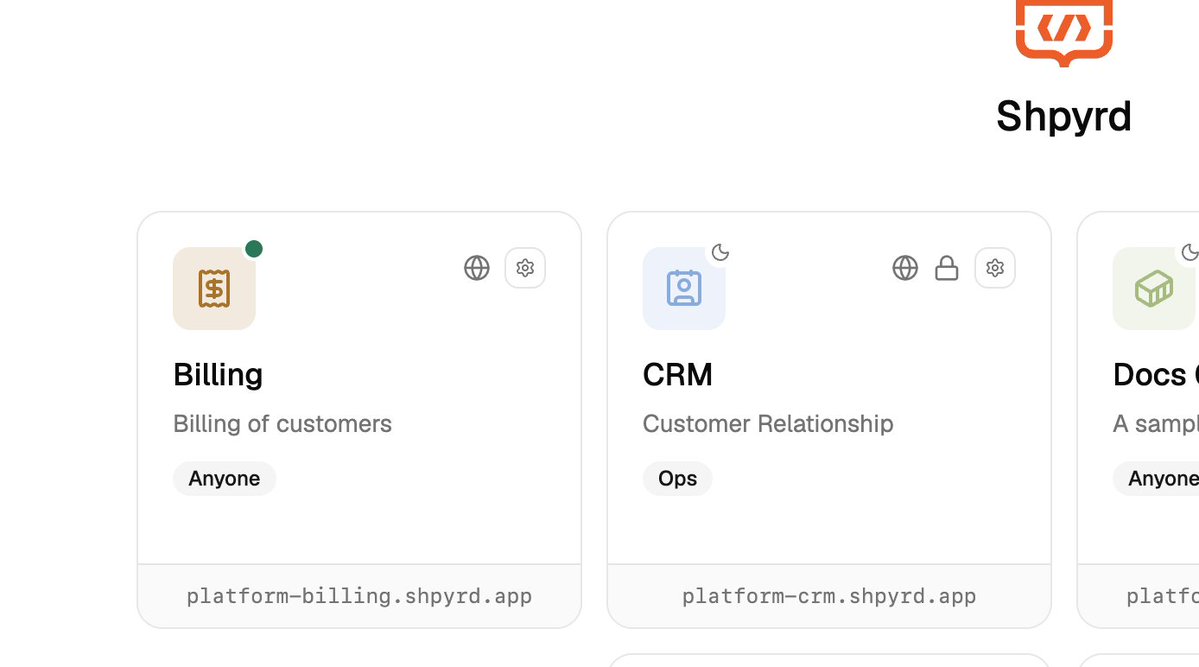Open platform-crm.shpyrd.app link

point(829,596)
